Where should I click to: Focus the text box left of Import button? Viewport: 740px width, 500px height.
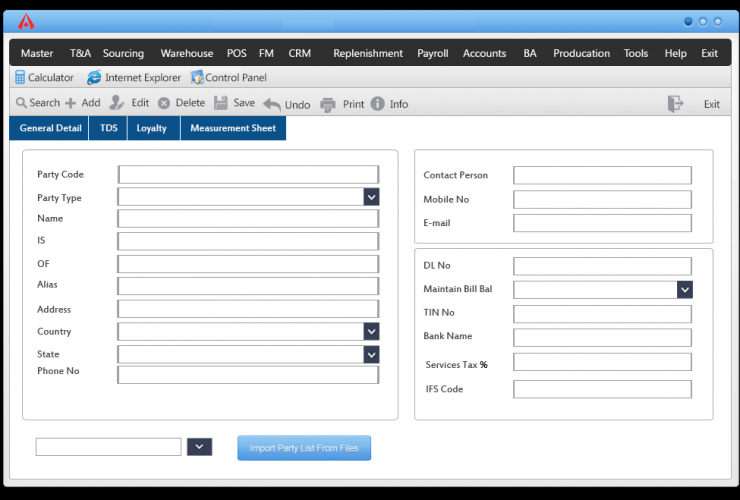coord(109,447)
